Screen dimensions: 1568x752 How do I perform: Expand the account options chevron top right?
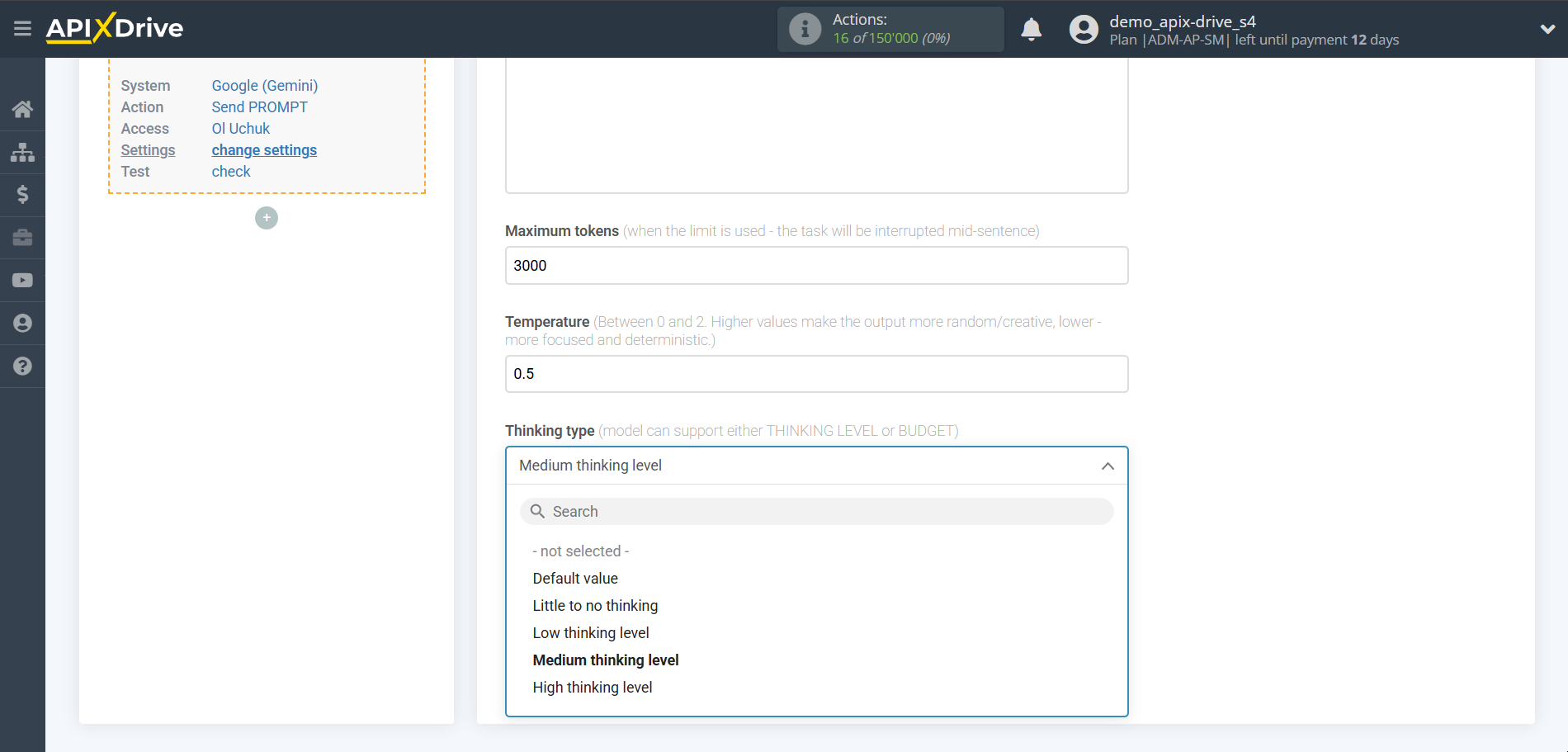click(x=1547, y=28)
